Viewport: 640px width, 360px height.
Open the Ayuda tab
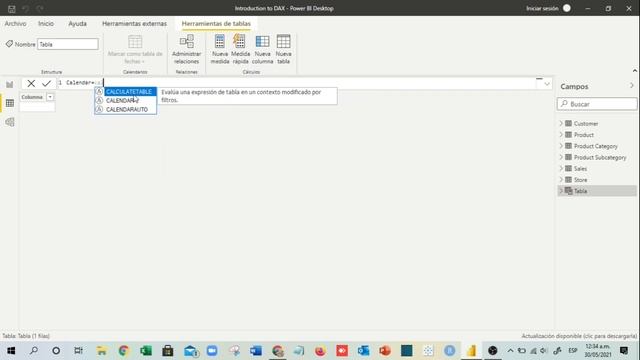click(x=78, y=24)
